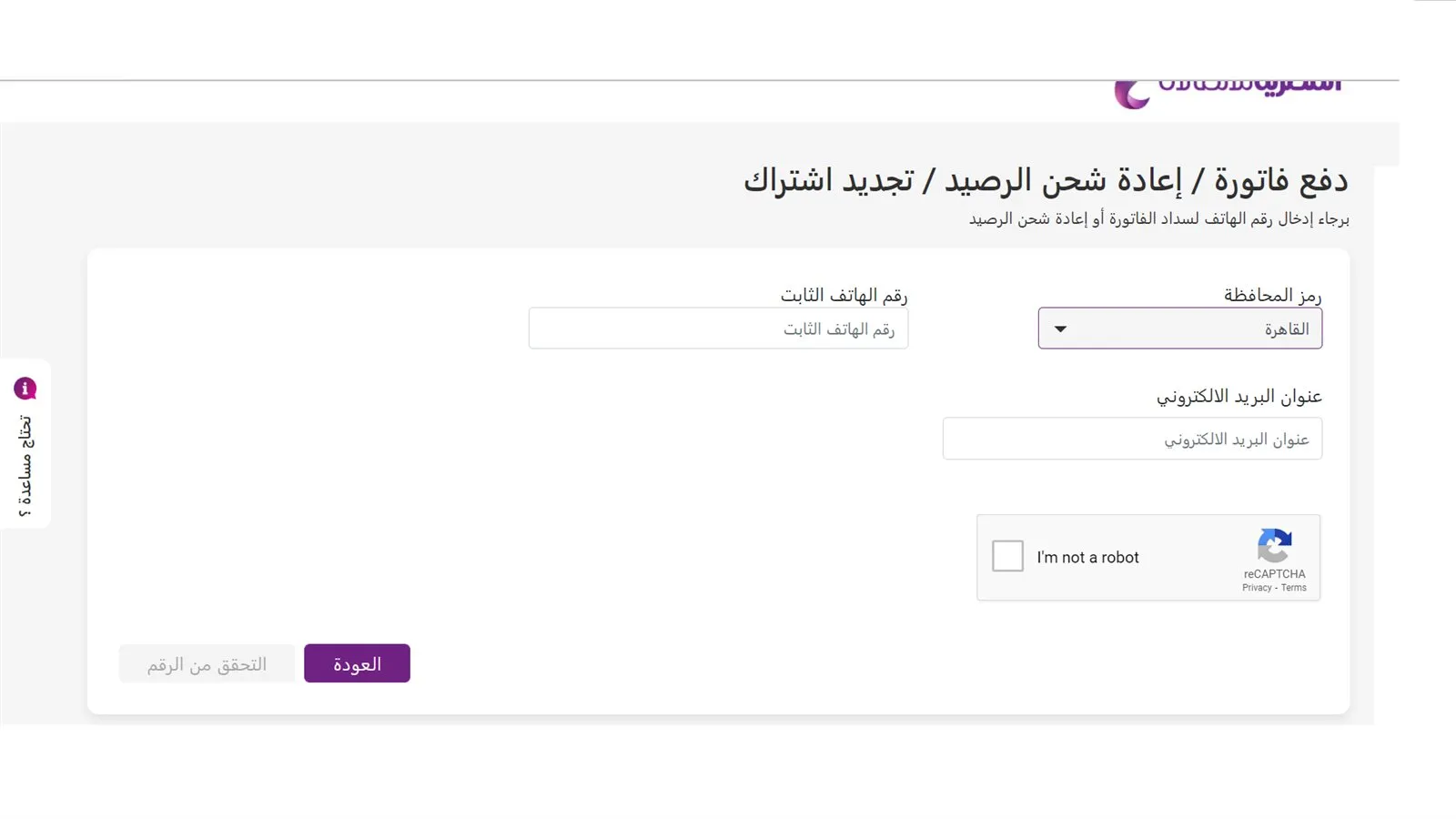Tick the "I'm not a robot" checkbox
Viewport: 1456px width, 819px height.
[1007, 556]
